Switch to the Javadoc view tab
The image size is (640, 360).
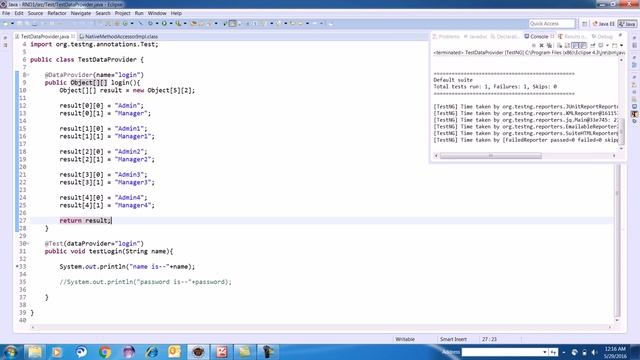[476, 36]
